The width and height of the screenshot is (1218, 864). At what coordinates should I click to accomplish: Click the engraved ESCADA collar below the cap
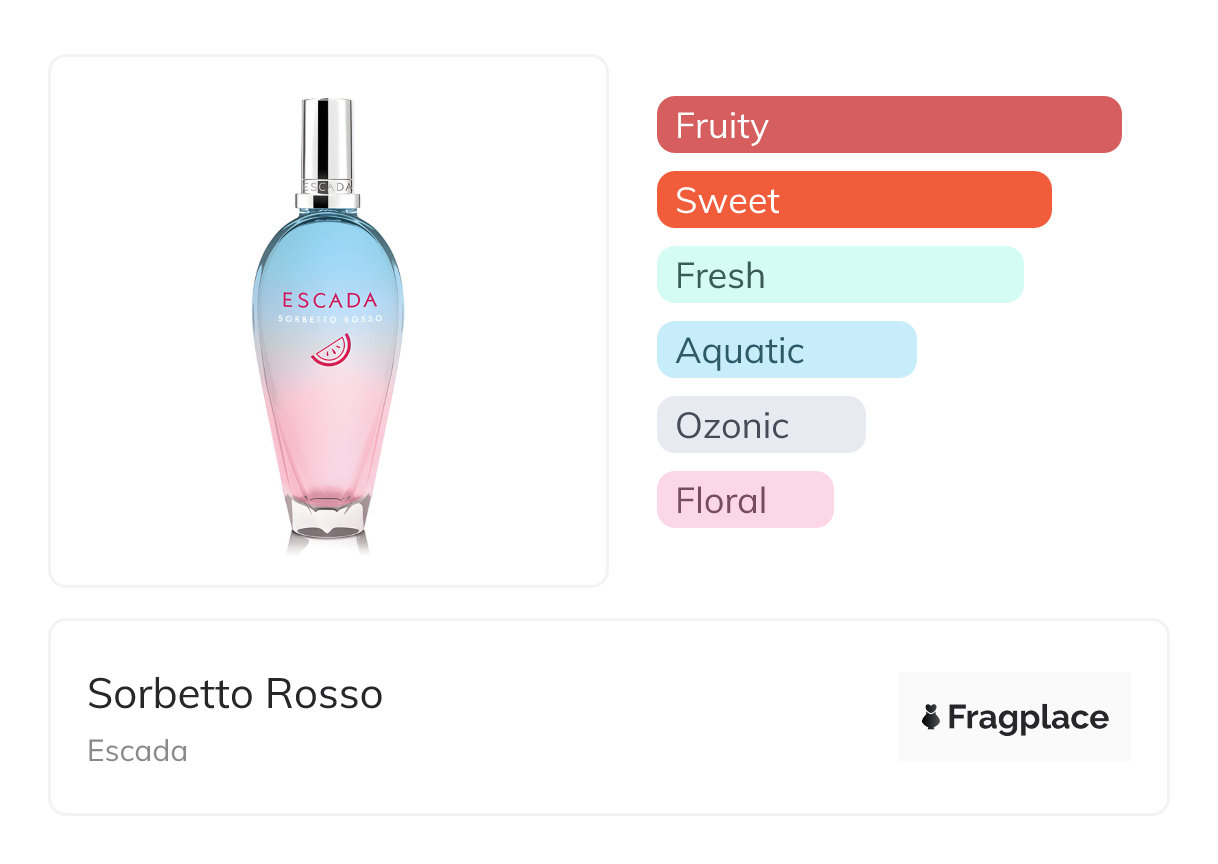(x=327, y=187)
